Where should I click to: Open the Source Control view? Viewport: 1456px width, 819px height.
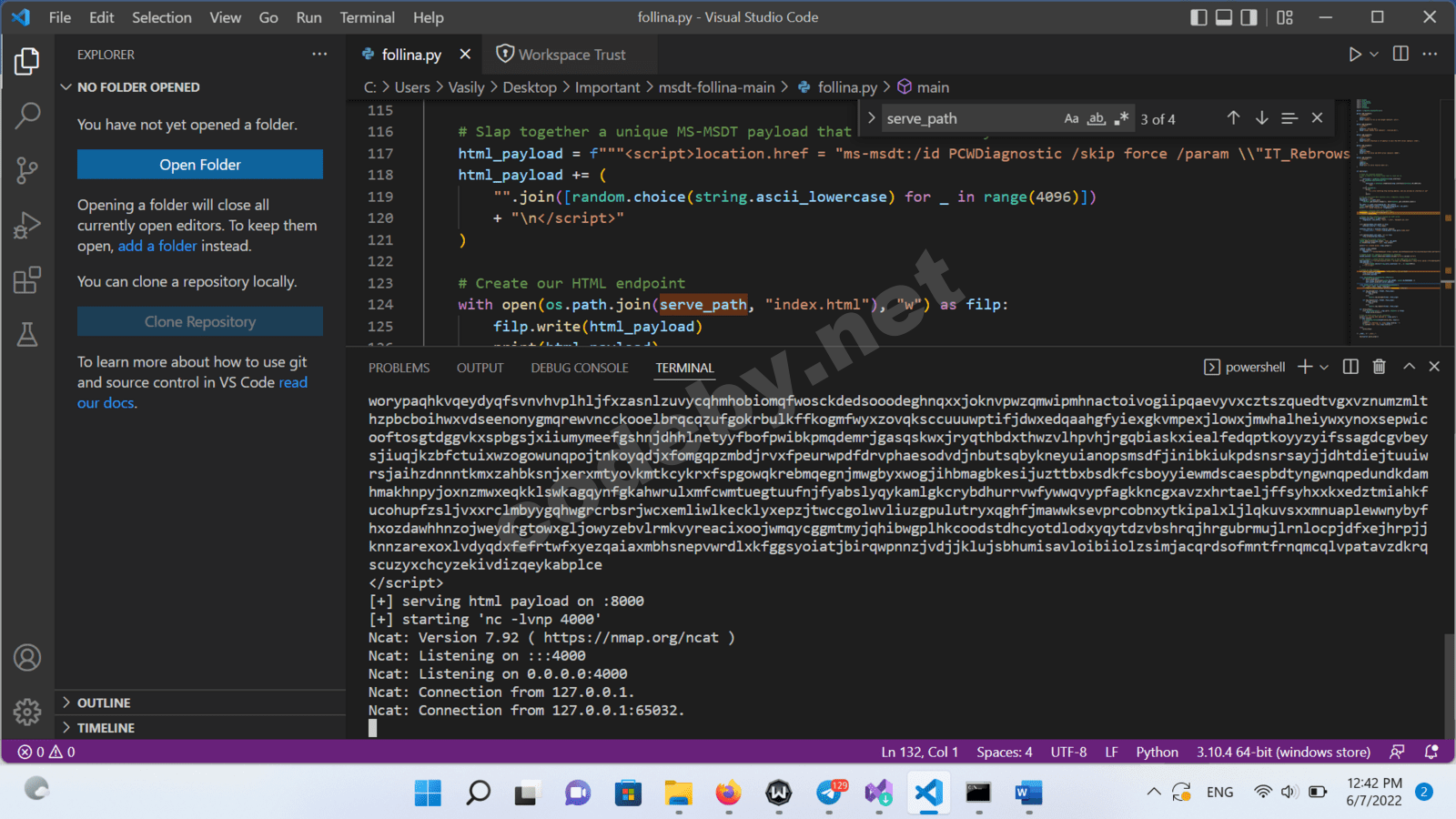[x=27, y=170]
